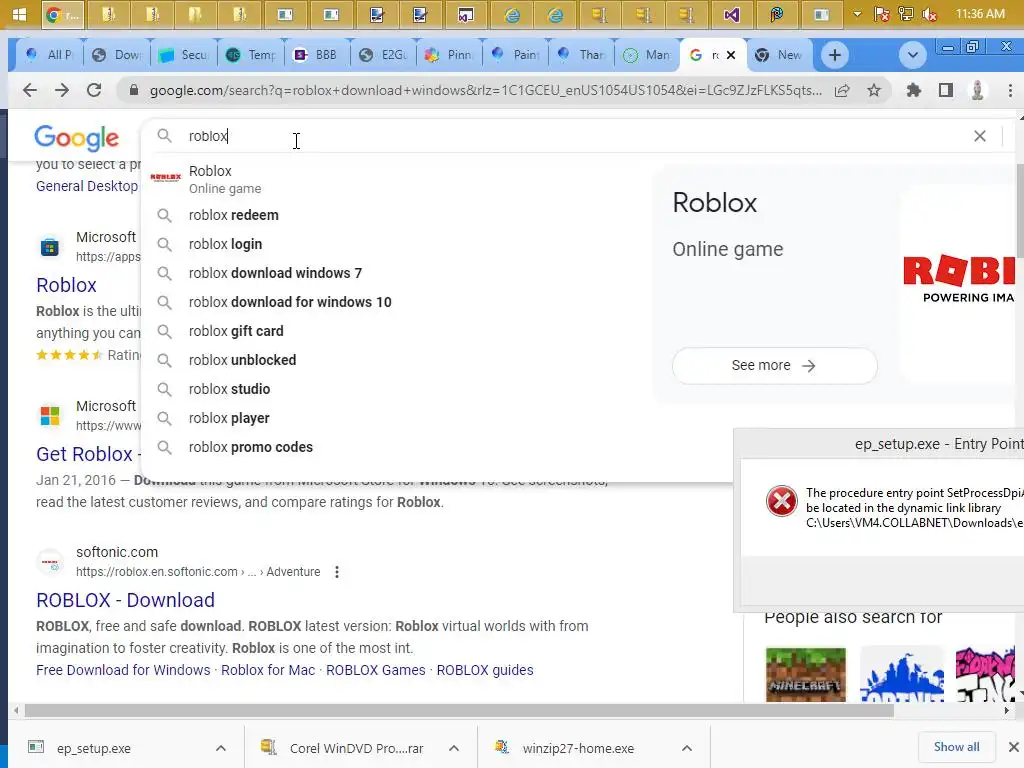Click the address bar URL
The height and width of the screenshot is (768, 1024).
tap(485, 90)
